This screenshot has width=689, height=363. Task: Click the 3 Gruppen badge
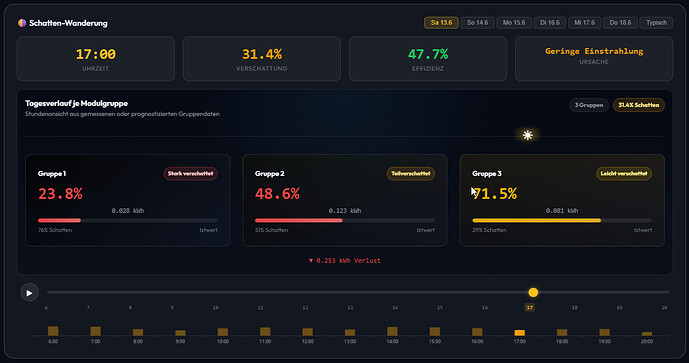pos(589,105)
